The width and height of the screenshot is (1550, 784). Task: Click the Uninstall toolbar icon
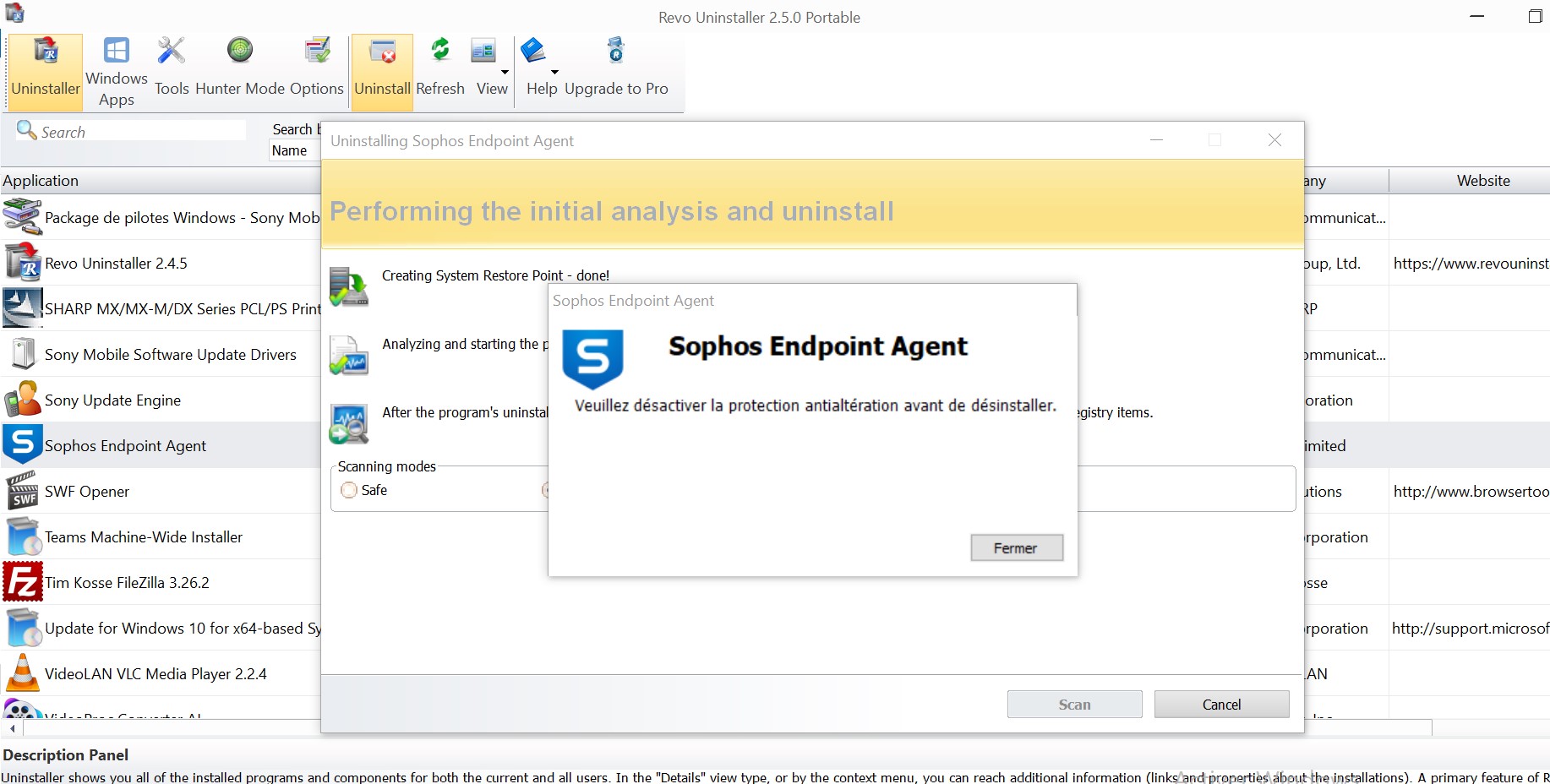(382, 52)
